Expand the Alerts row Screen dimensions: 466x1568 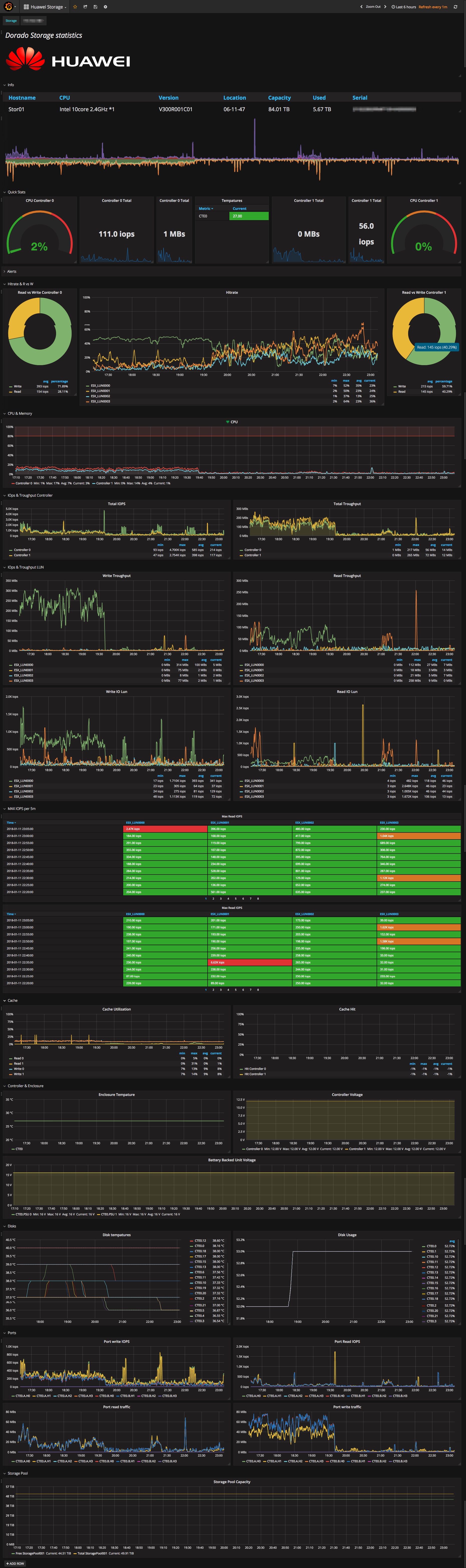(10, 271)
